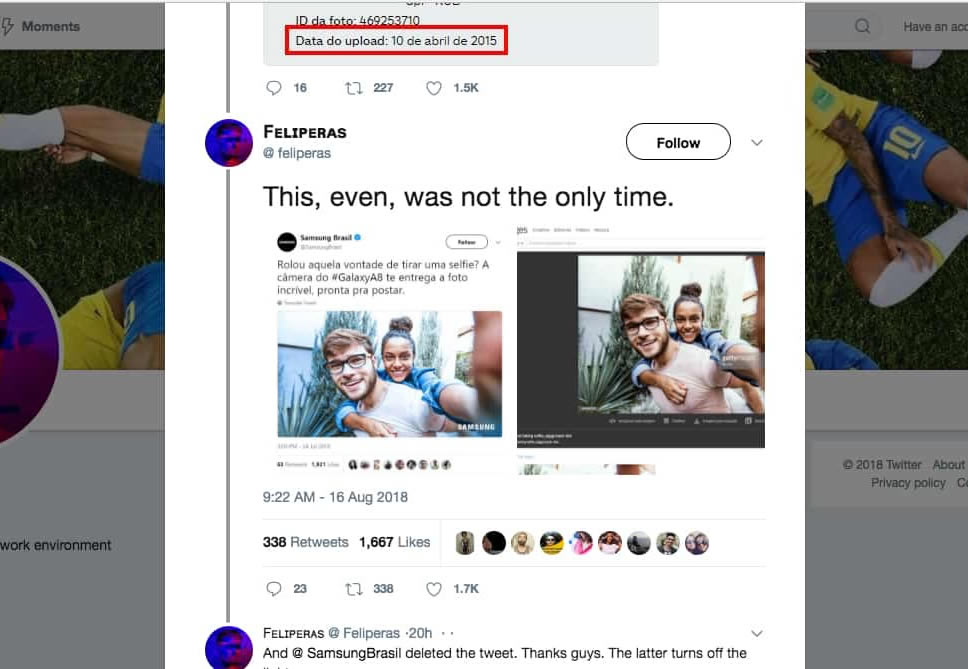Open the Privacy policy footer link
This screenshot has height=669, width=968.
pyautogui.click(x=908, y=482)
